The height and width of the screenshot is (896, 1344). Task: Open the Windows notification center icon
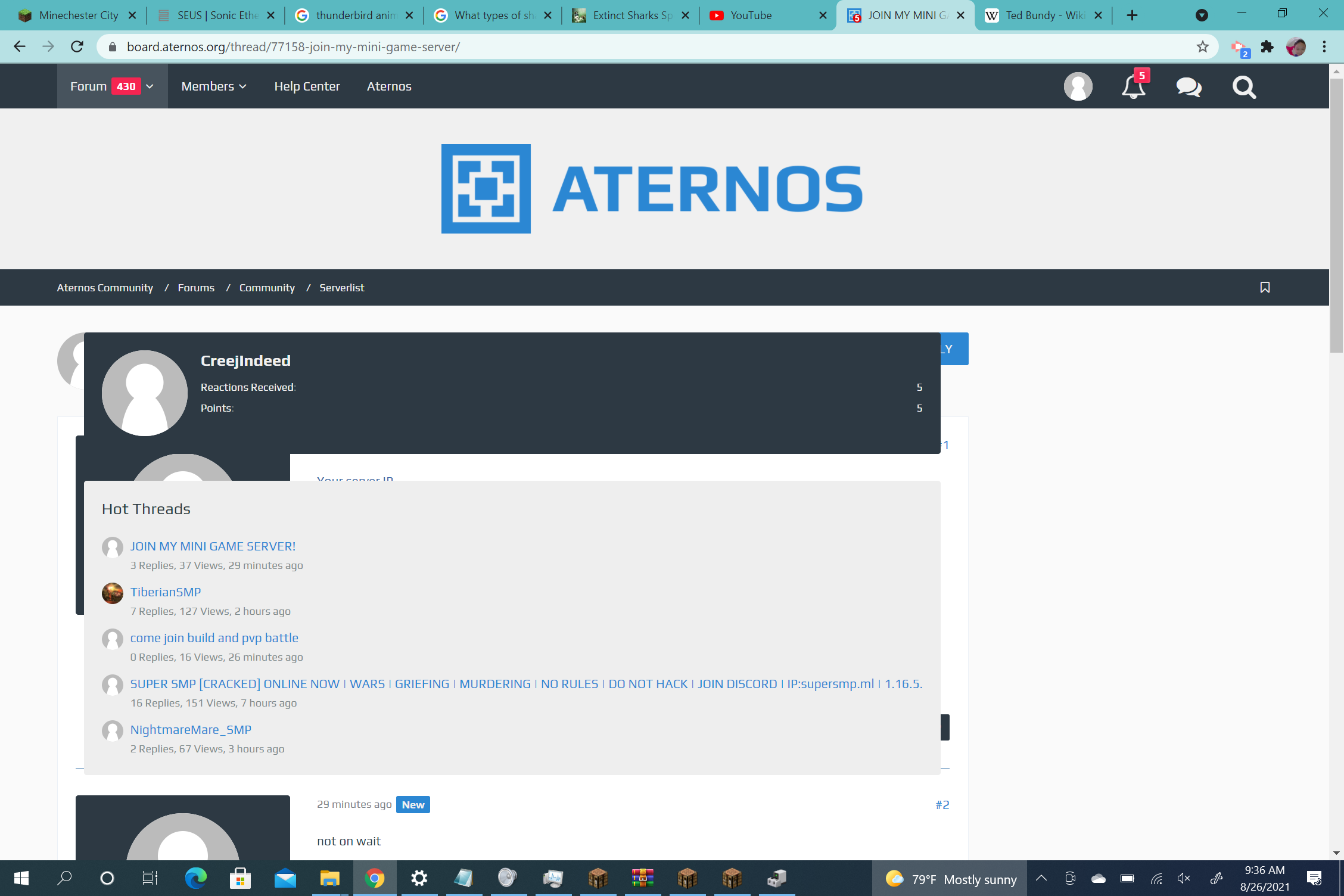tap(1314, 878)
